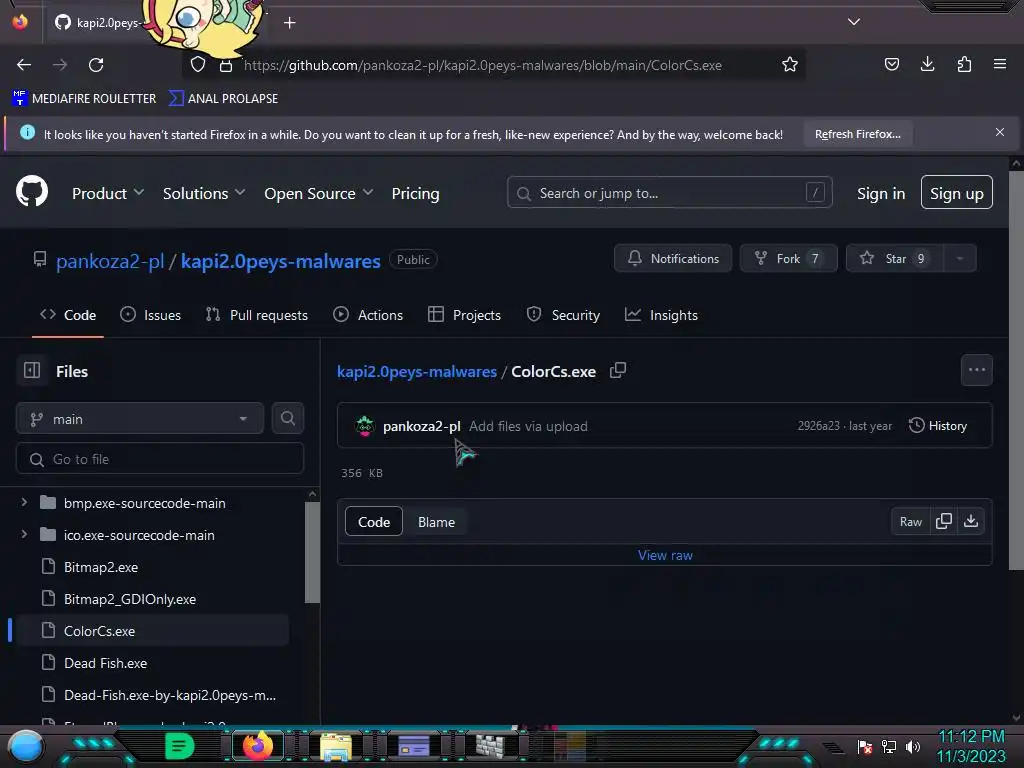Click the site padlock icon
1024x768 pixels.
pos(226,65)
